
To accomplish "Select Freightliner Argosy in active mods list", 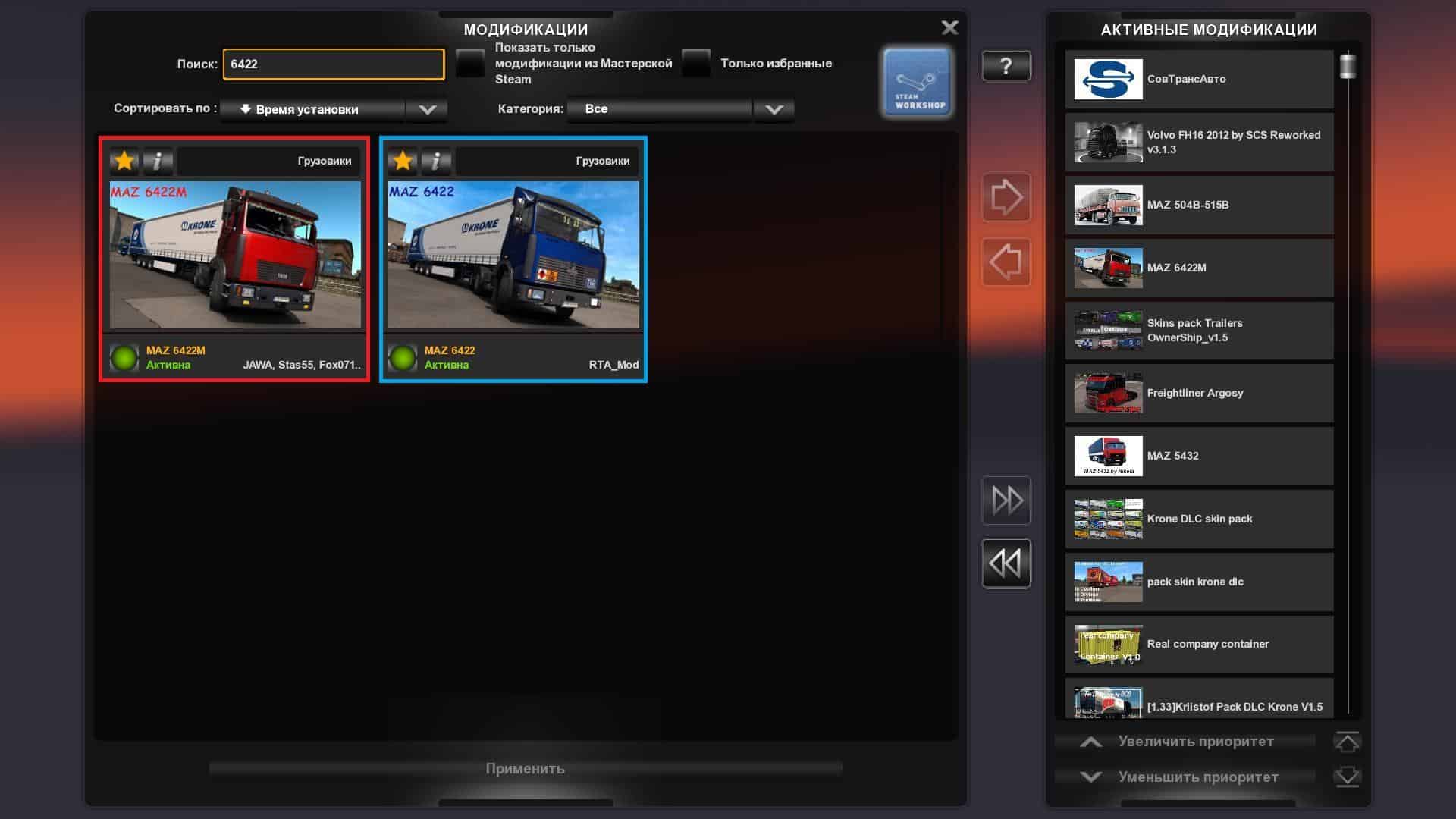I will 1198,393.
